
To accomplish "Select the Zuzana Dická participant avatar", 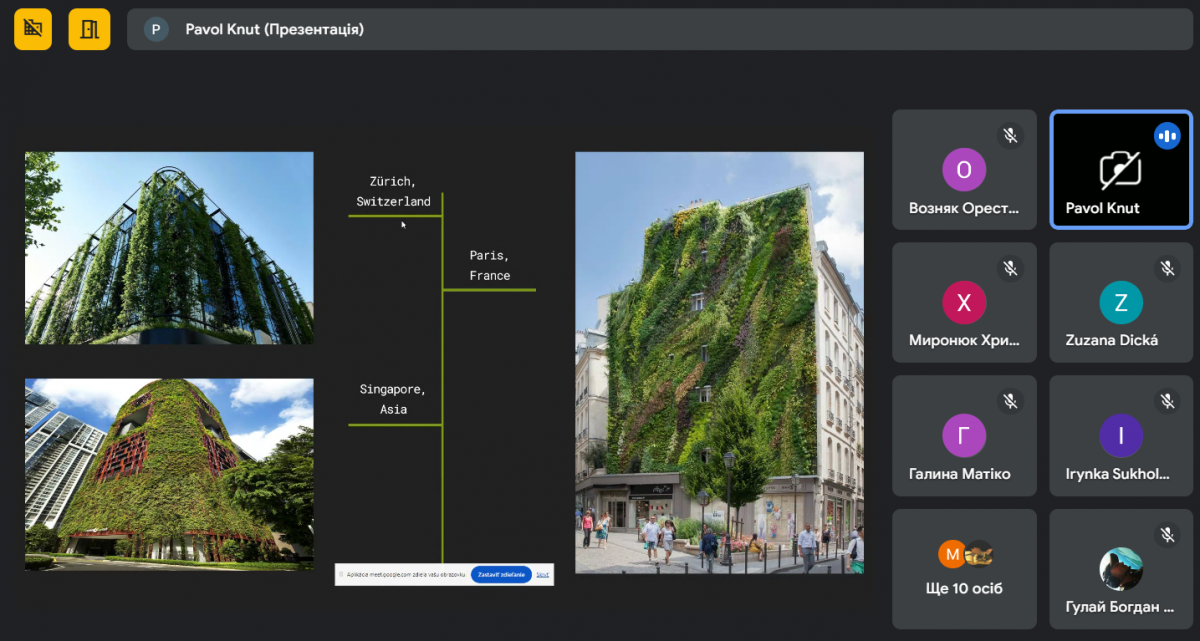I will [x=1120, y=303].
